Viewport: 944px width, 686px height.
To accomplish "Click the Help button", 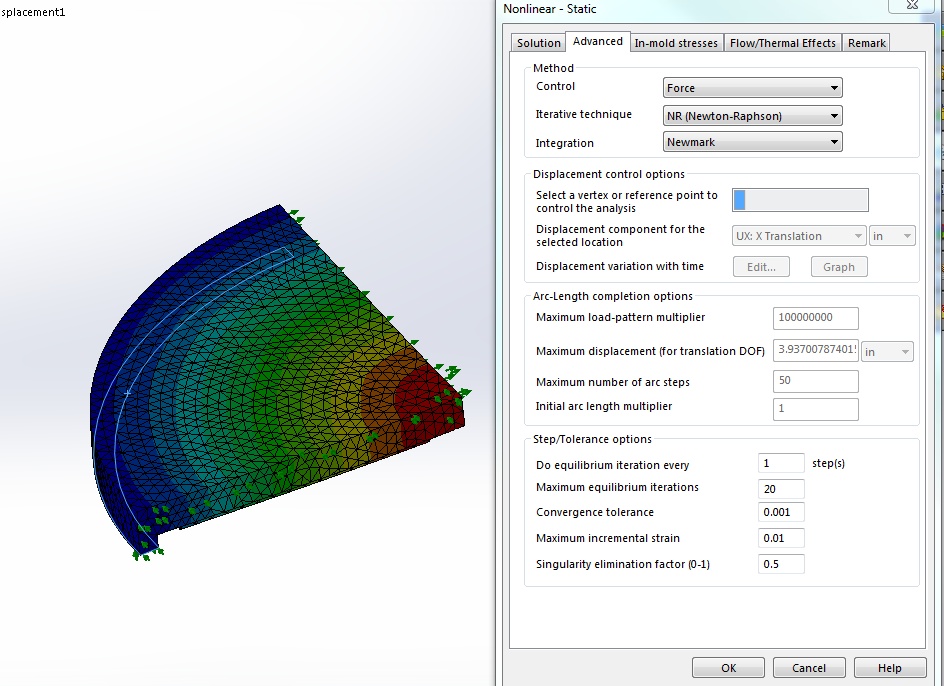I will click(890, 667).
